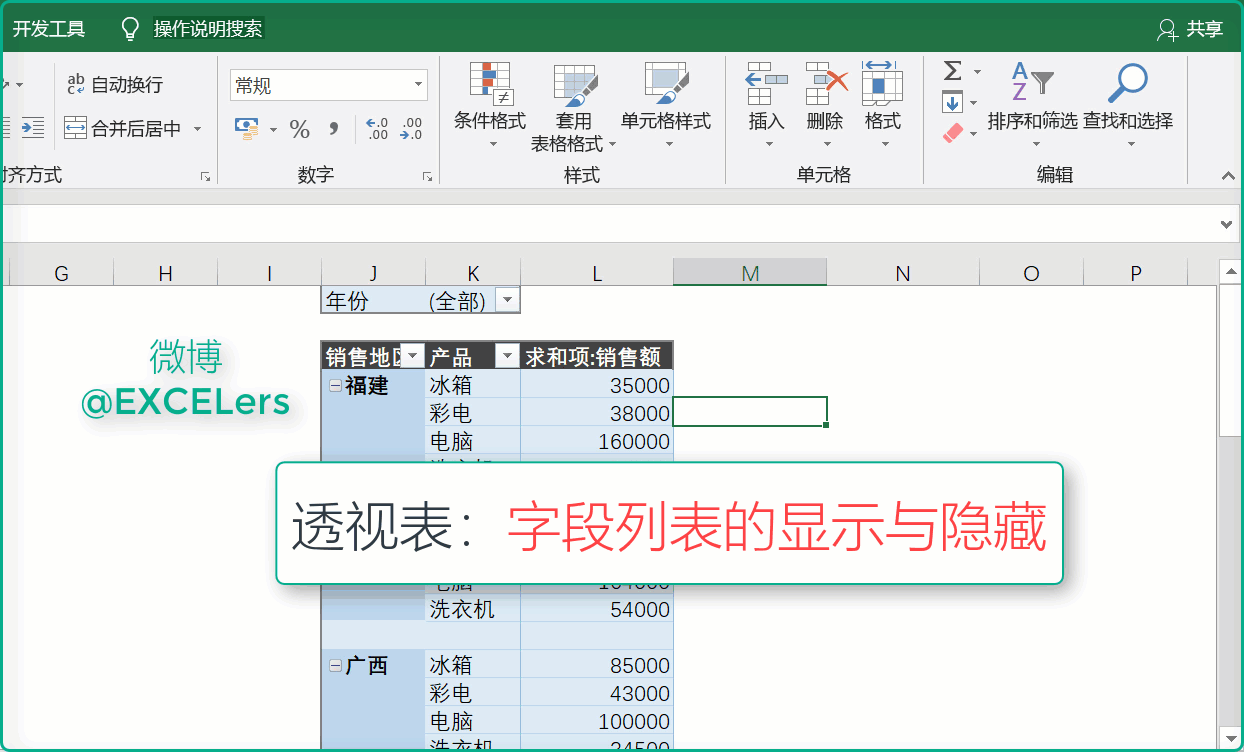The width and height of the screenshot is (1244, 752).
Task: Click the 共享 share button
Action: click(x=1190, y=29)
